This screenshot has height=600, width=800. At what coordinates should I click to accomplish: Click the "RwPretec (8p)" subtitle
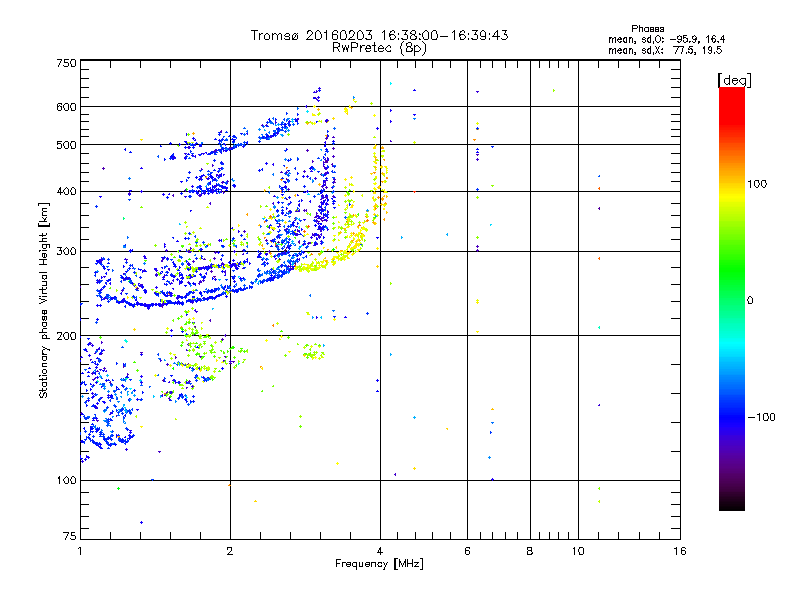(x=379, y=48)
